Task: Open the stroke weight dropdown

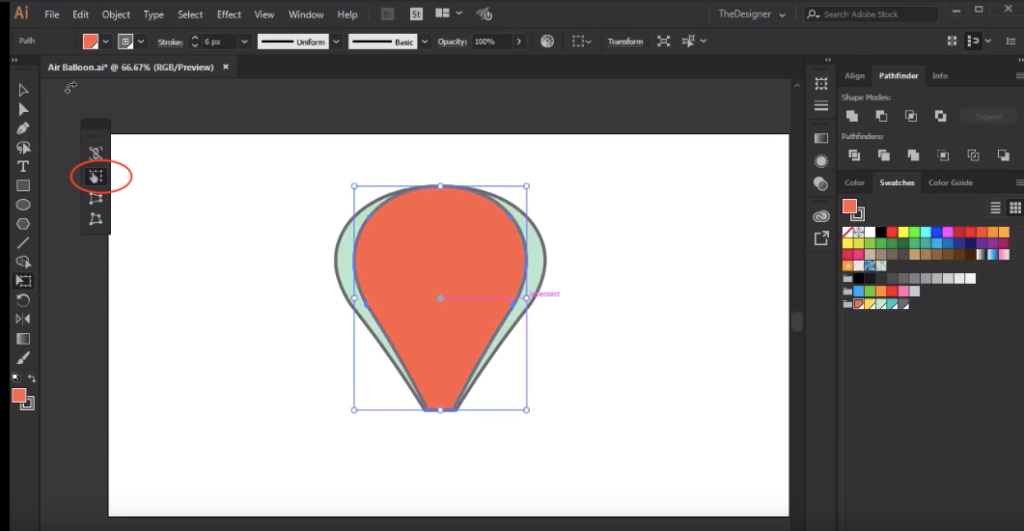Action: [243, 42]
